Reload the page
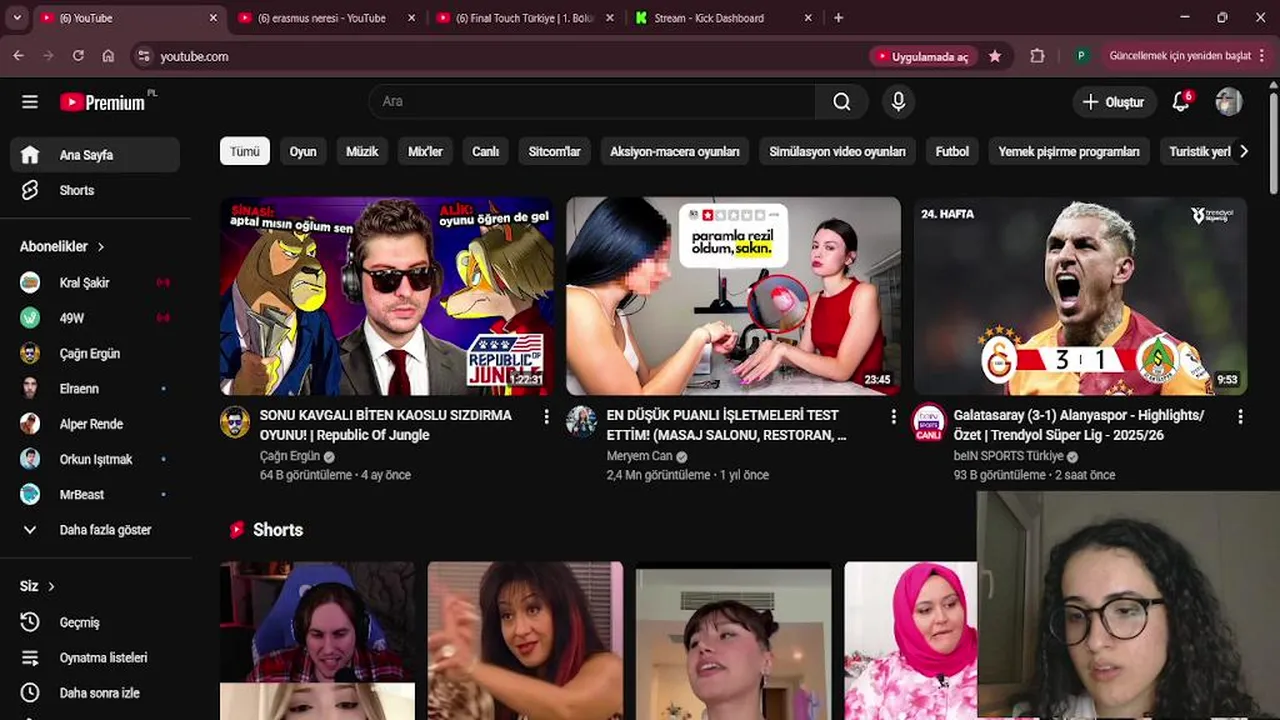1280x720 pixels. [x=78, y=56]
